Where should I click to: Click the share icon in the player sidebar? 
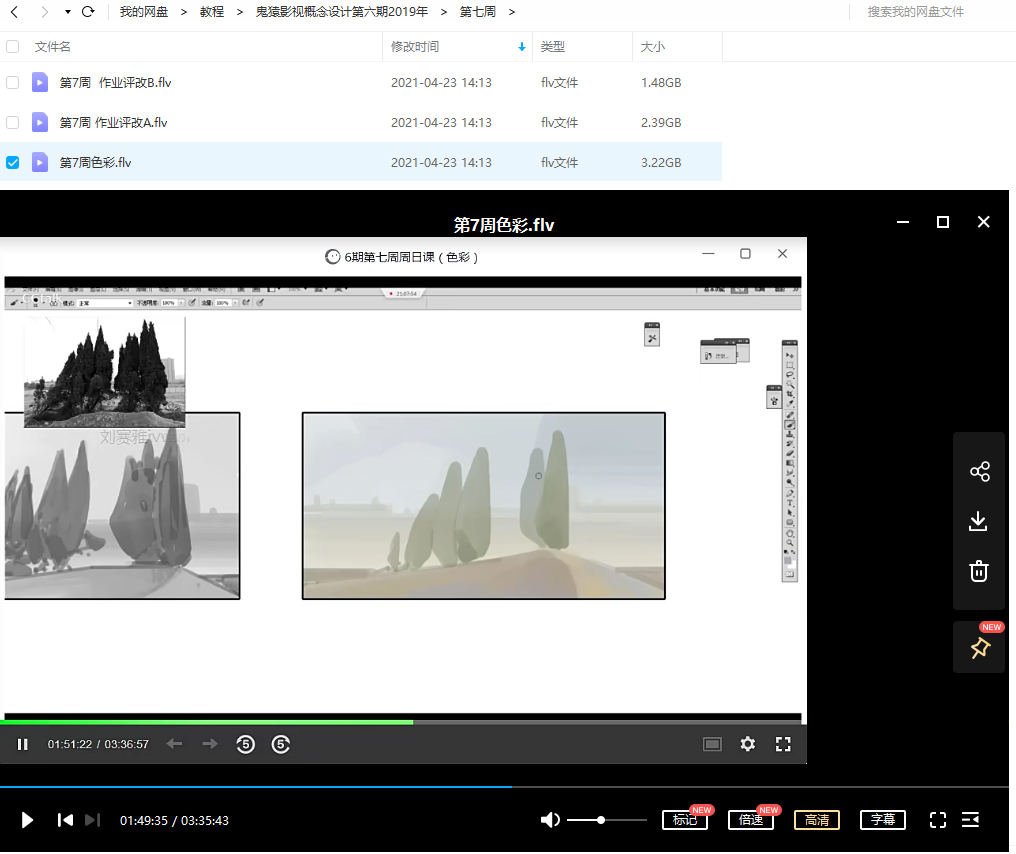979,472
